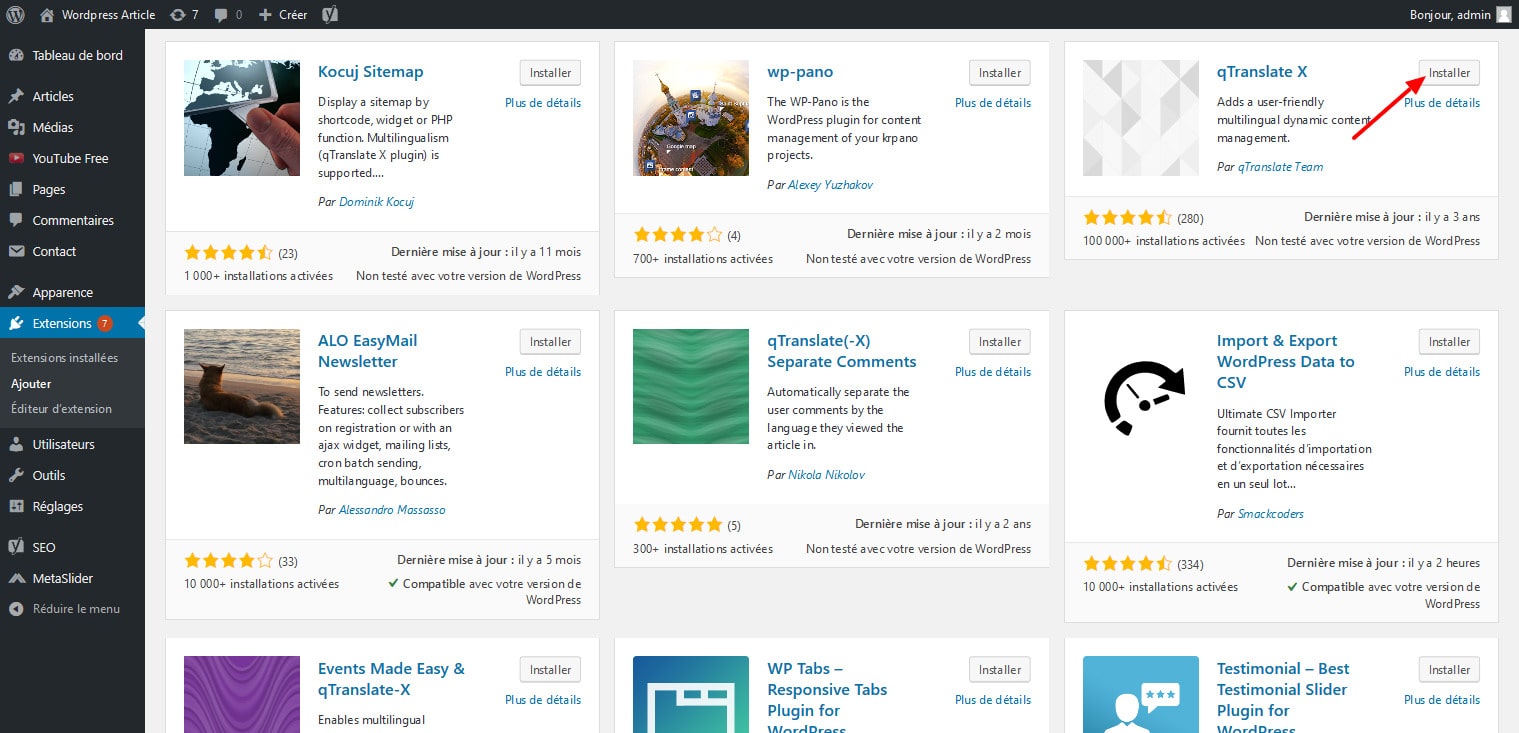1519x733 pixels.
Task: Click green Separate Comments thumbnail
Action: tap(691, 386)
